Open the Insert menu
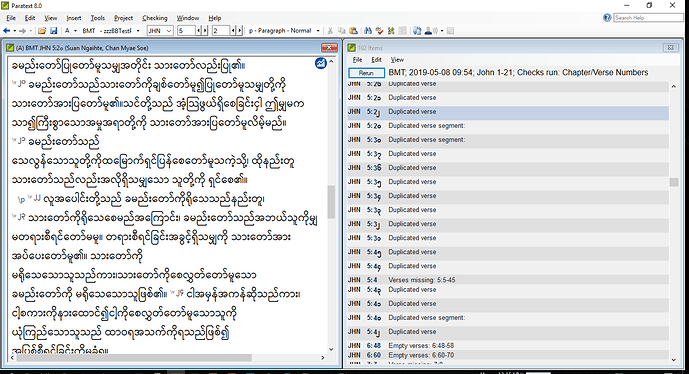Image resolution: width=689 pixels, height=374 pixels. pyautogui.click(x=74, y=18)
